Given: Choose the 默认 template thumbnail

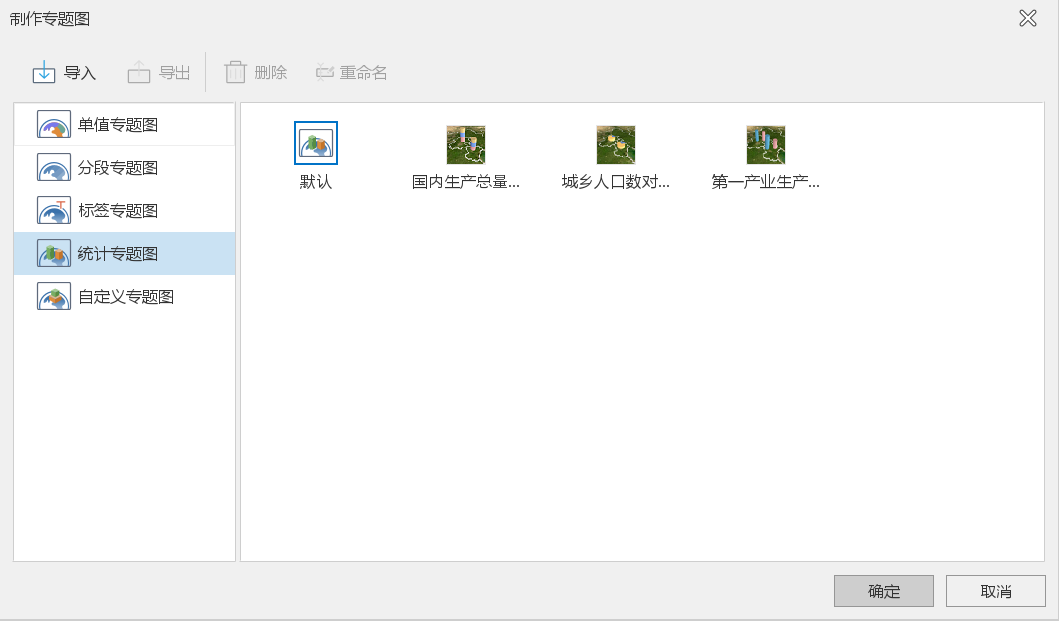Looking at the screenshot, I should click(316, 143).
